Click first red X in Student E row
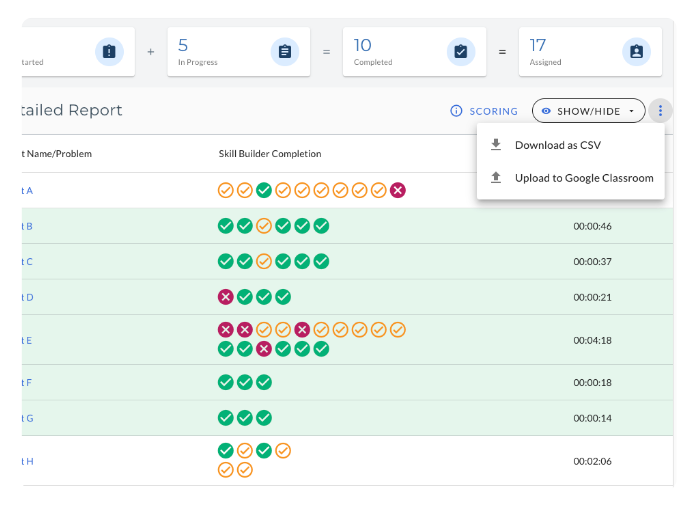Image resolution: width=698 pixels, height=508 pixels. (x=226, y=329)
